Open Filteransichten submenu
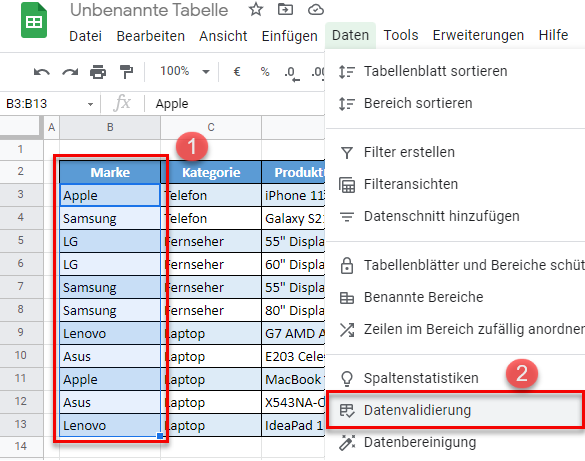Viewport: 585px width, 461px height. (455, 184)
